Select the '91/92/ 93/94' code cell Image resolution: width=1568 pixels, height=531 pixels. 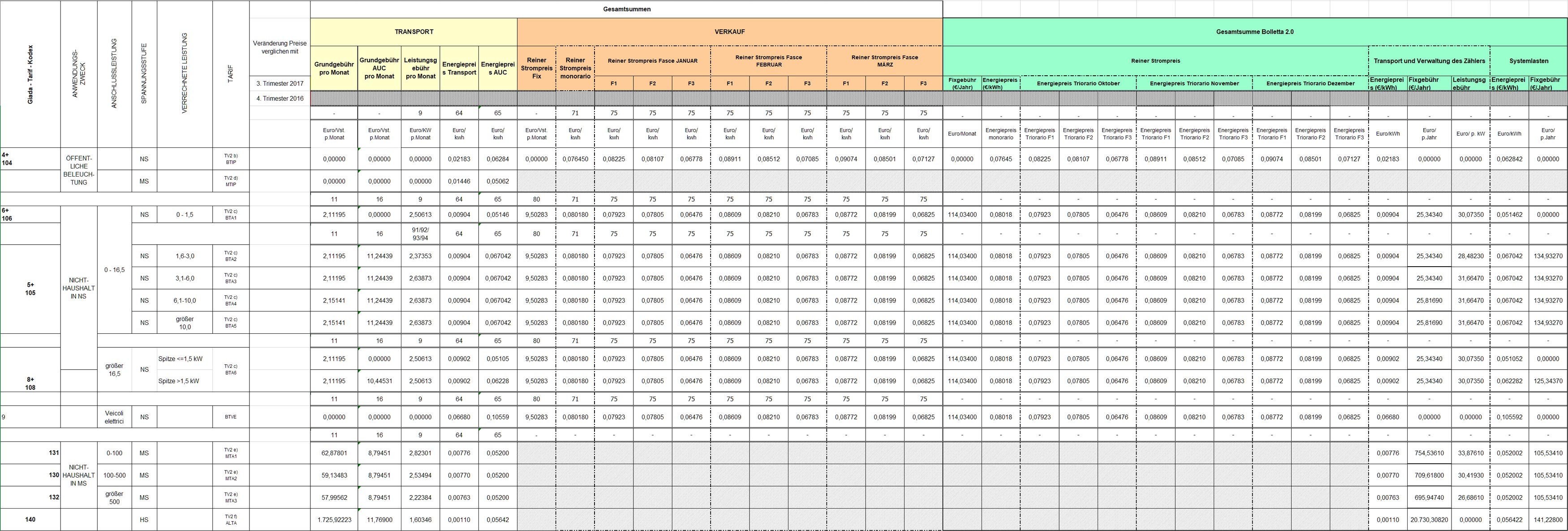coord(421,234)
